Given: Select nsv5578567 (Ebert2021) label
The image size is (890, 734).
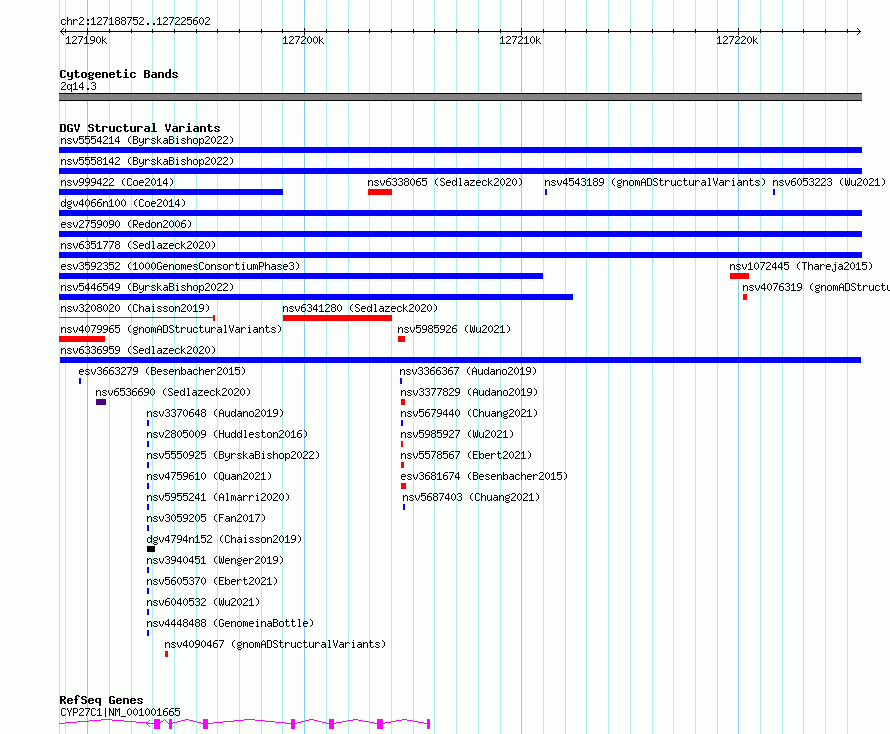Looking at the screenshot, I should (x=467, y=455).
